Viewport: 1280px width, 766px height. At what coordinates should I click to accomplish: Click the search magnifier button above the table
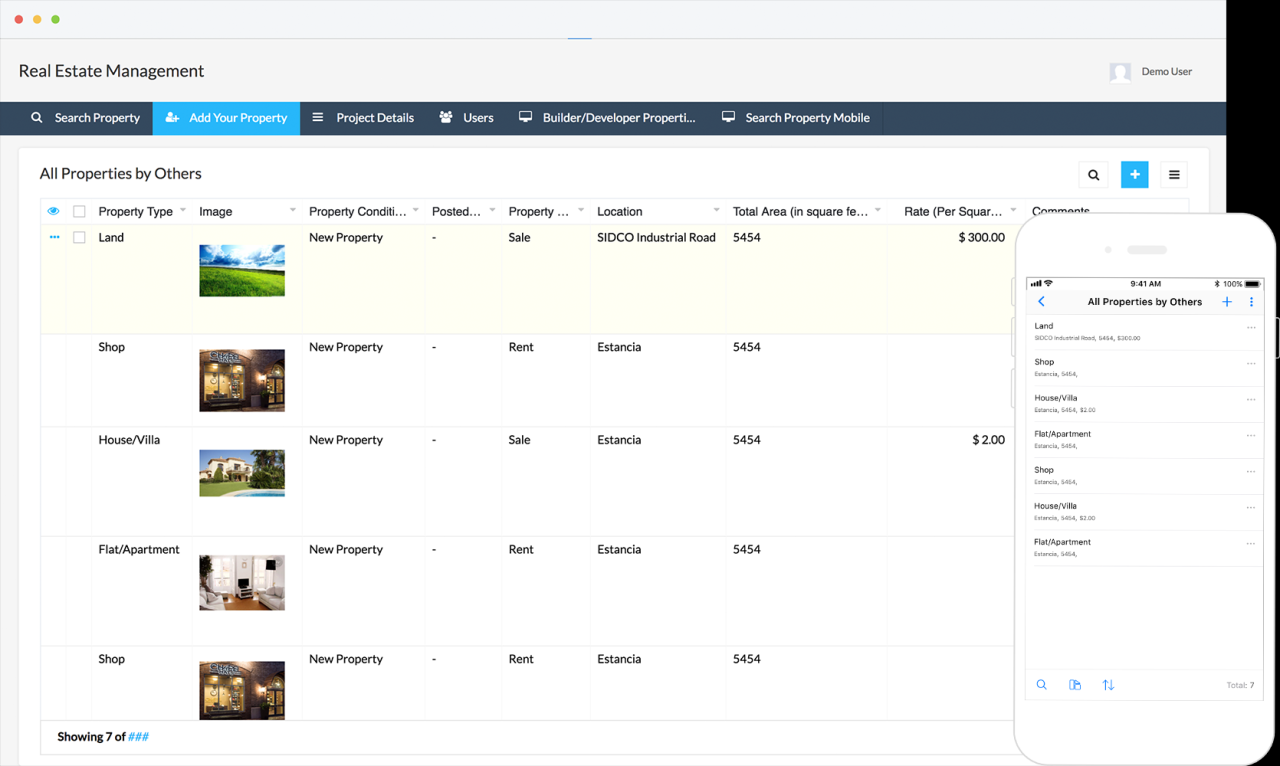pos(1093,175)
